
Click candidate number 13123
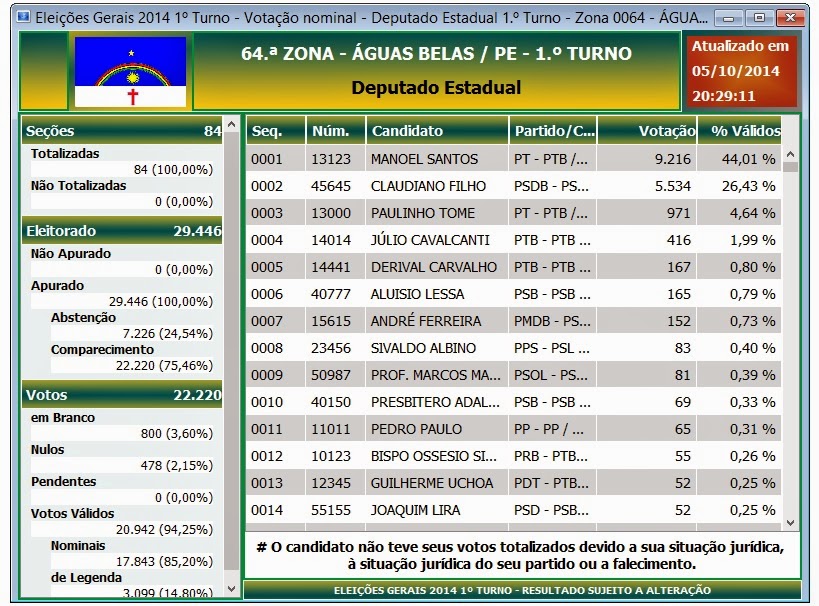(331, 159)
